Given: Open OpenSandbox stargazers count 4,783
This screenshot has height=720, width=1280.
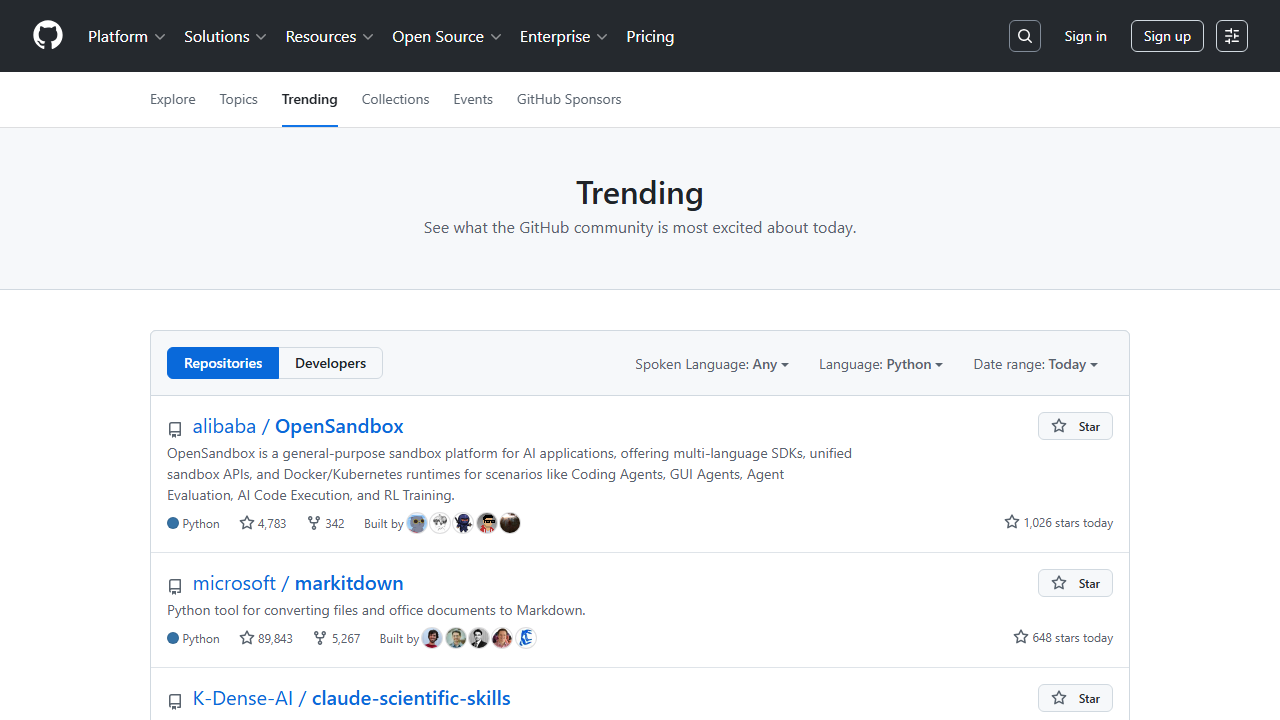Looking at the screenshot, I should coord(263,523).
